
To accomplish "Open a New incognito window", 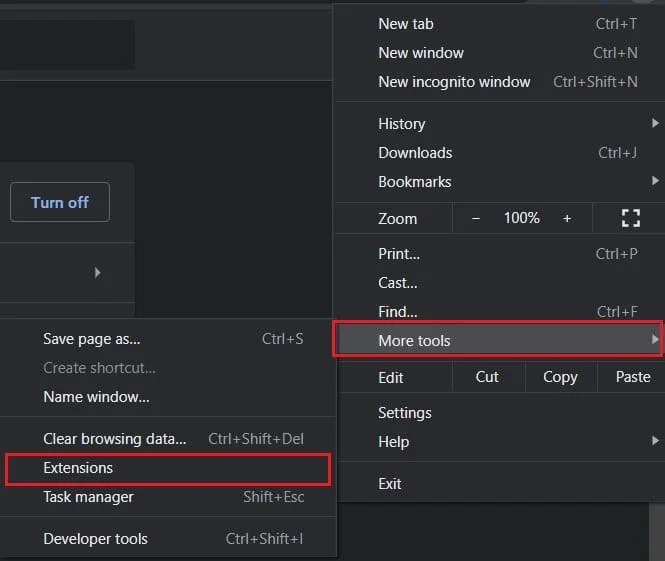I will [454, 82].
